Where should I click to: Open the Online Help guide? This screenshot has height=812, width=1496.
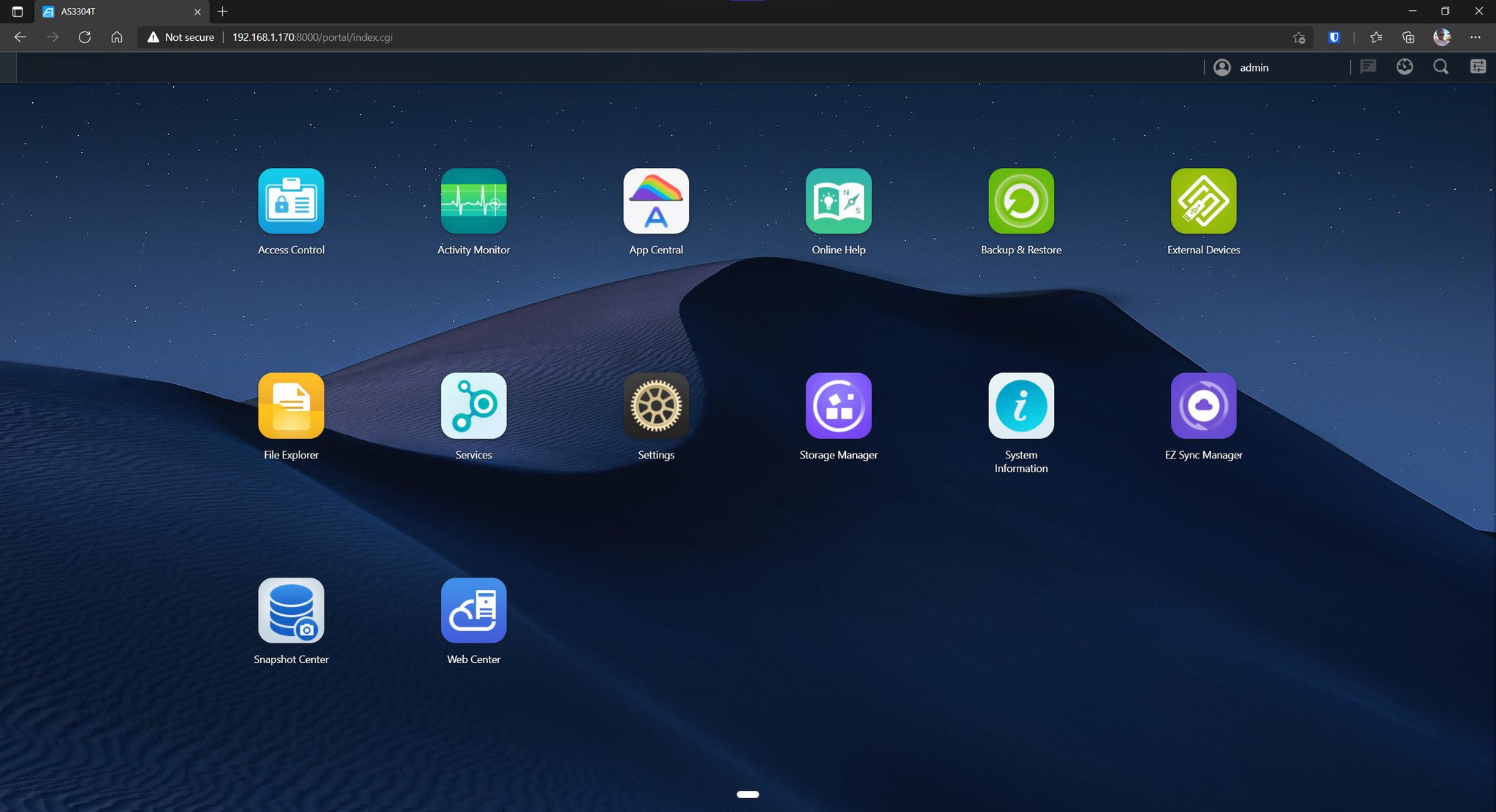point(839,202)
